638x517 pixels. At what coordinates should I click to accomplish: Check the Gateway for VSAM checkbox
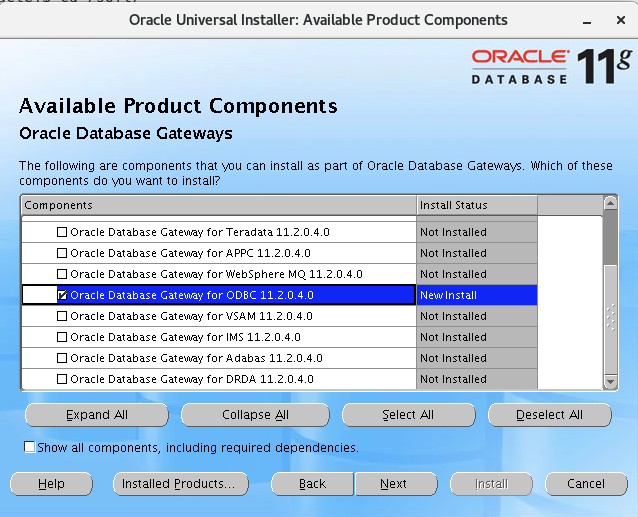point(62,316)
